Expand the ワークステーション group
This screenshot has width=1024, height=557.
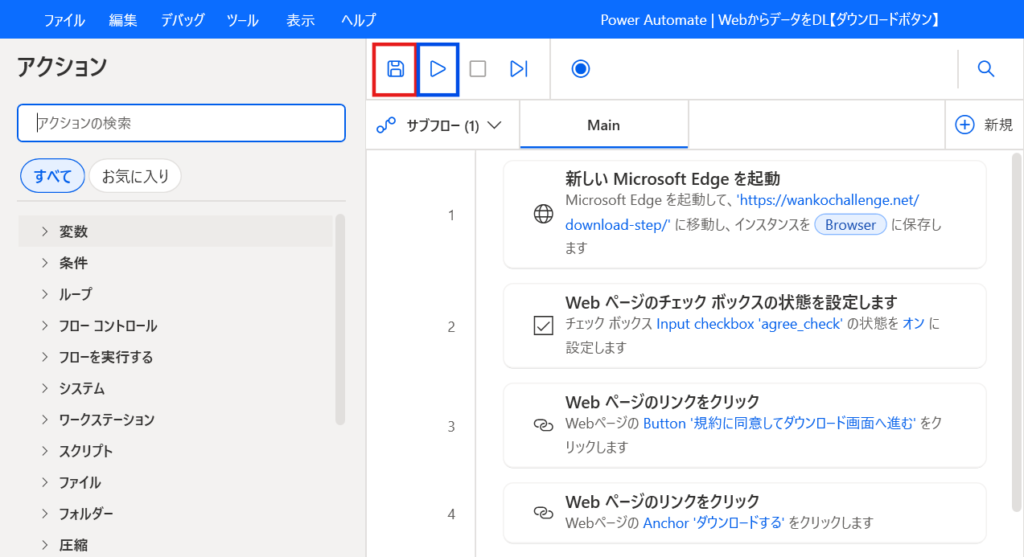(x=175, y=419)
